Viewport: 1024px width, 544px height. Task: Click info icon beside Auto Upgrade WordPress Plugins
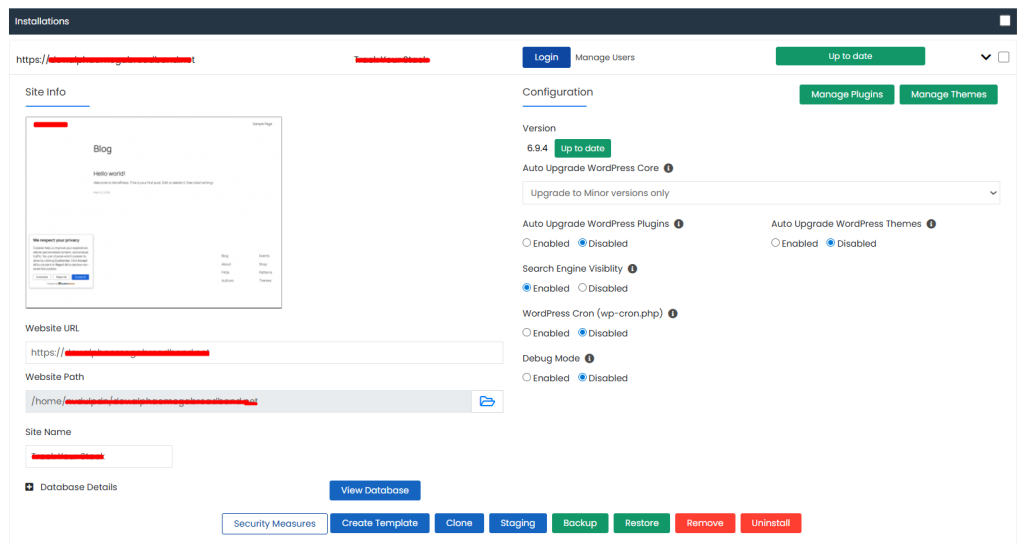click(679, 224)
